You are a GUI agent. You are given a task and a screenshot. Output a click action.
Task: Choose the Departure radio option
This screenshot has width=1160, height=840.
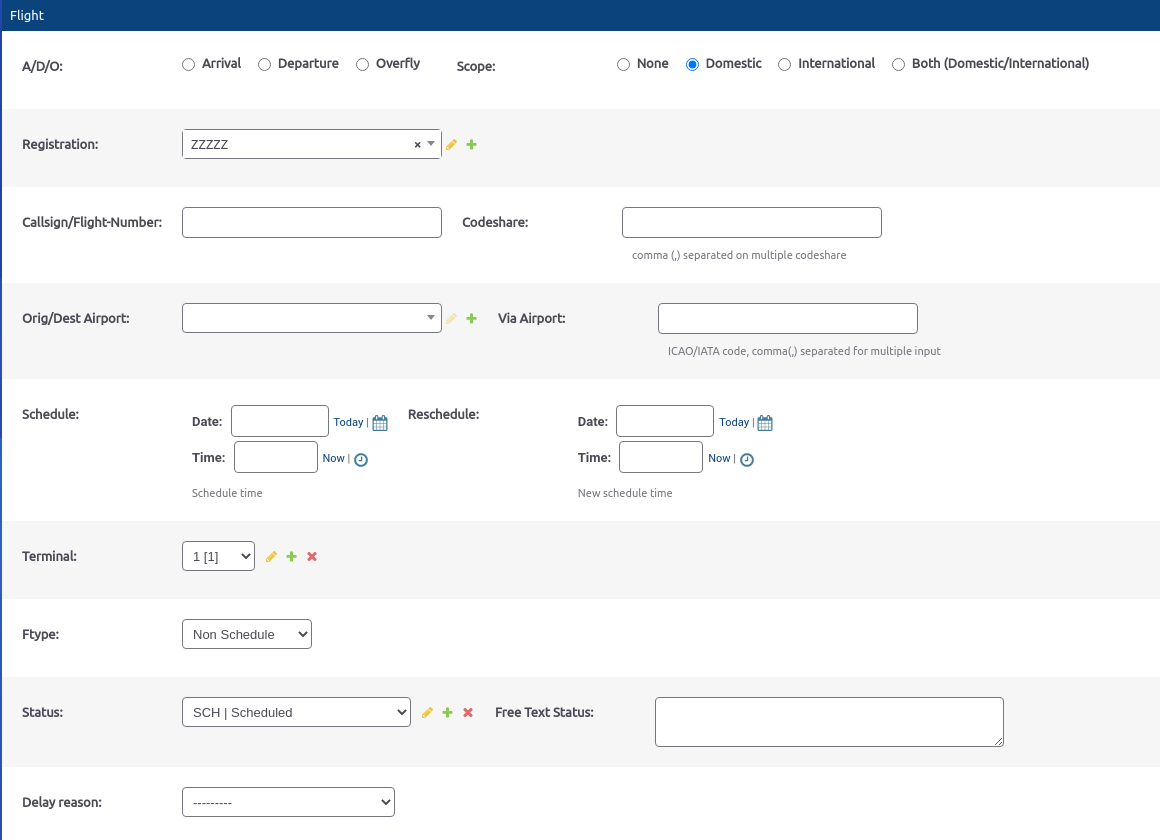pos(265,65)
